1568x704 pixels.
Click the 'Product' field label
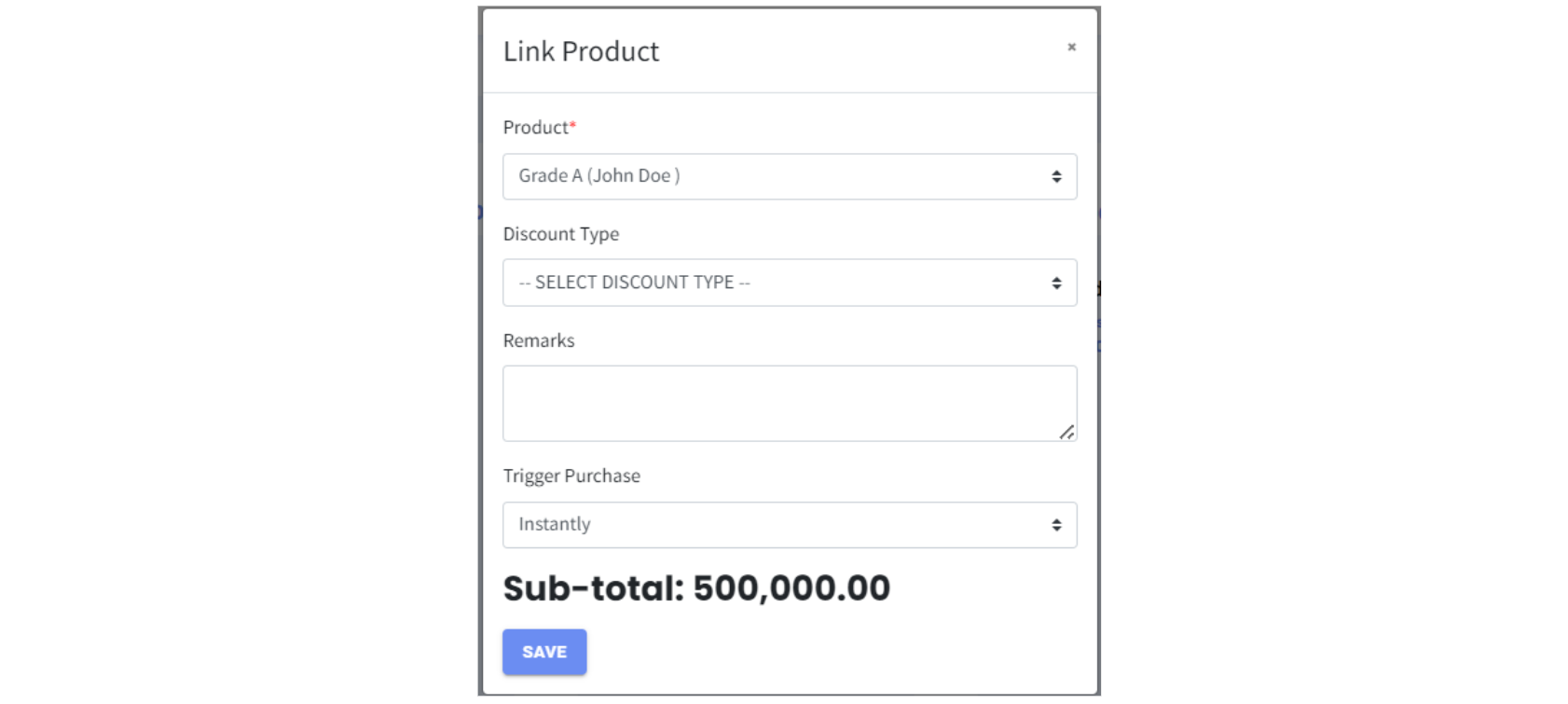(x=535, y=128)
